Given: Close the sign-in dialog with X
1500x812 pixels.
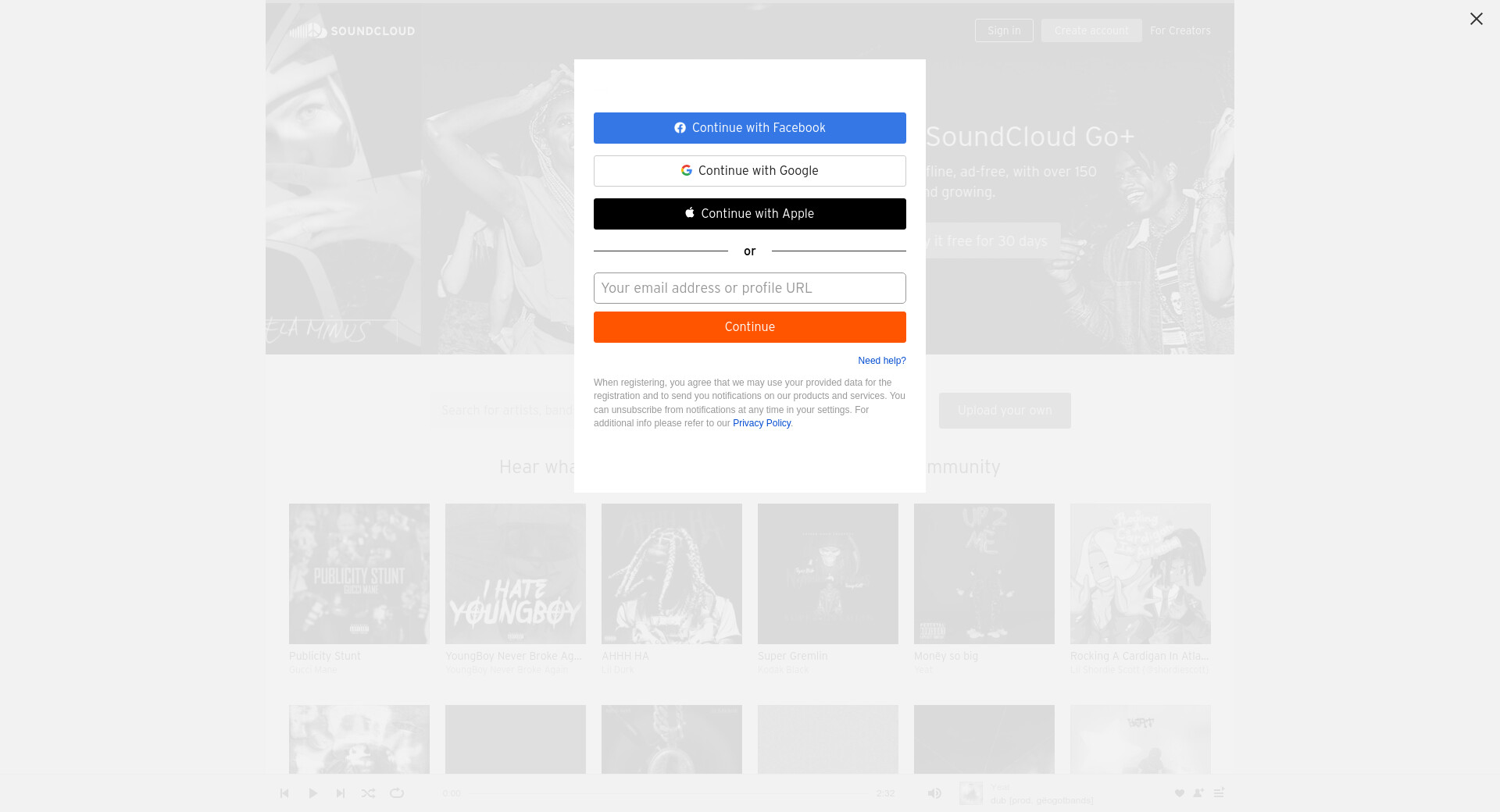Looking at the screenshot, I should [x=1476, y=19].
